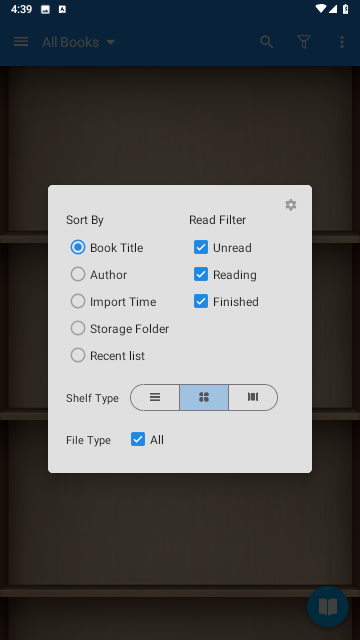Viewport: 360px width, 640px height.
Task: Open the hamburger navigation menu
Action: click(21, 42)
